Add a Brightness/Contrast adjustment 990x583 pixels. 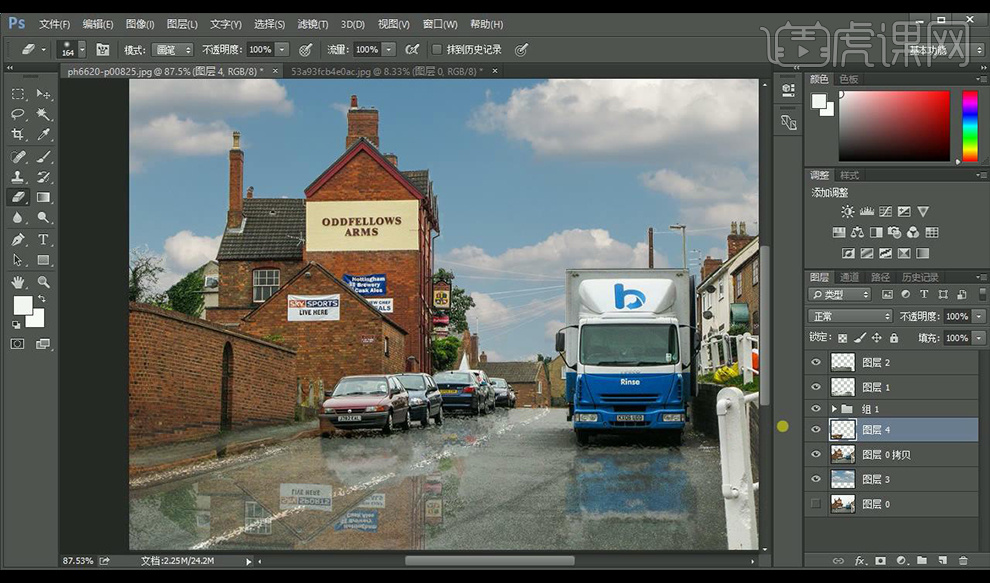point(848,212)
